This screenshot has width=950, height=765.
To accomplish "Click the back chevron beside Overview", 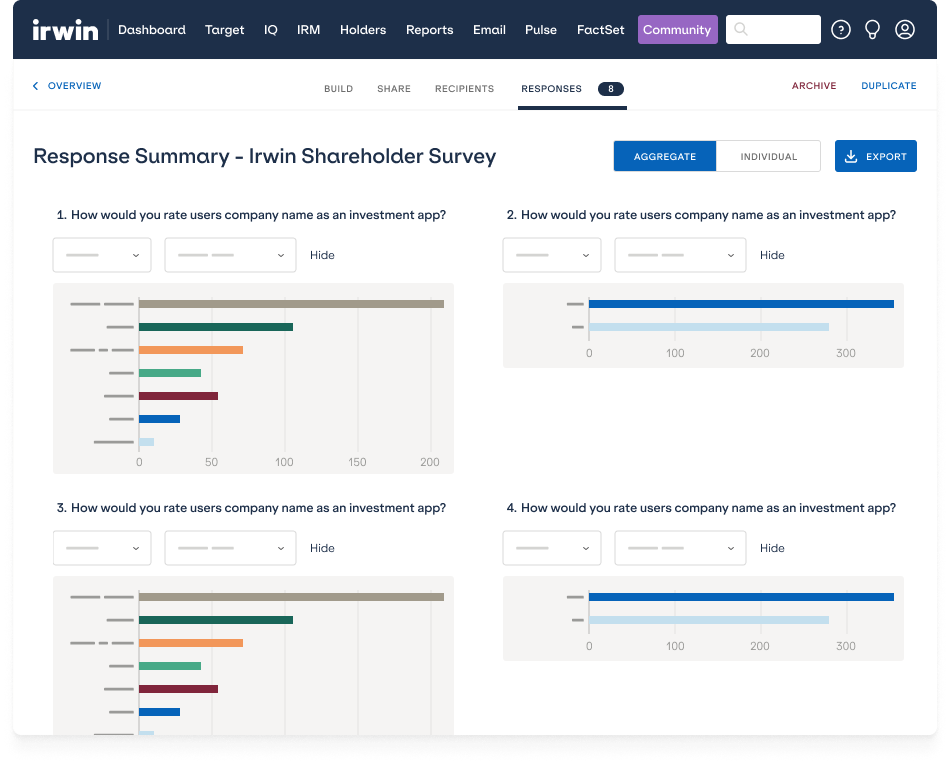I will coord(35,86).
